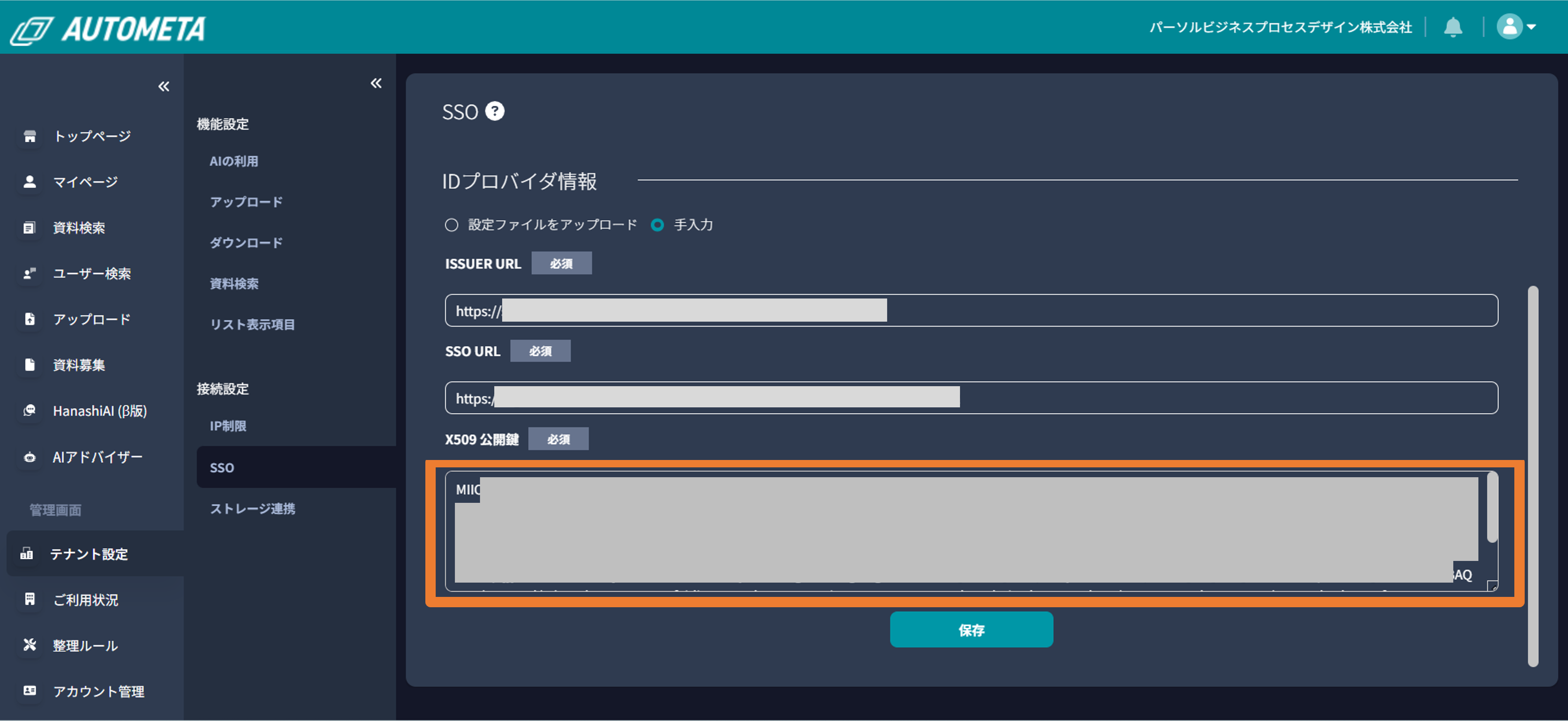This screenshot has height=721, width=1568.
Task: Open SSO help question mark icon
Action: coord(495,111)
